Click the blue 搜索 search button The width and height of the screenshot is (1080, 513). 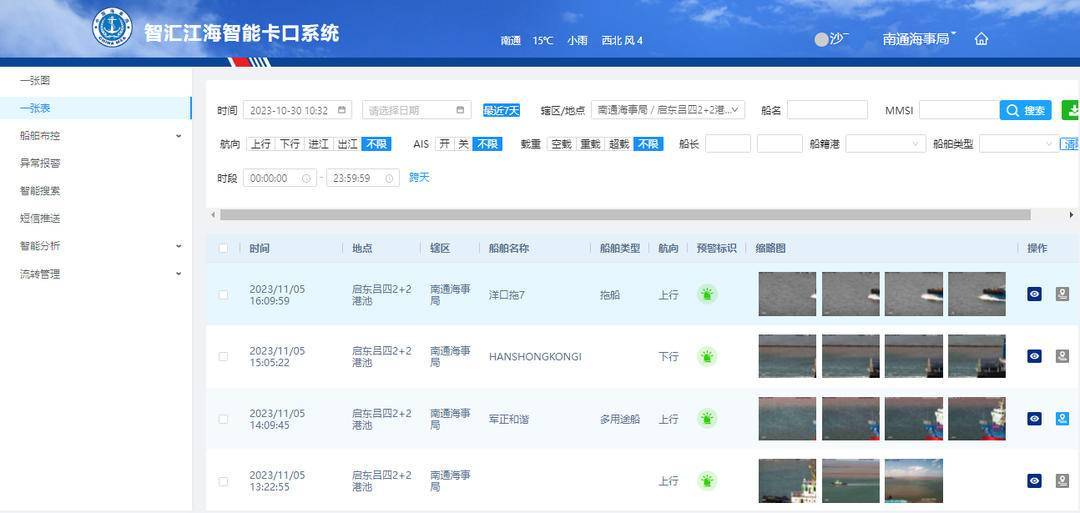[x=1025, y=110]
